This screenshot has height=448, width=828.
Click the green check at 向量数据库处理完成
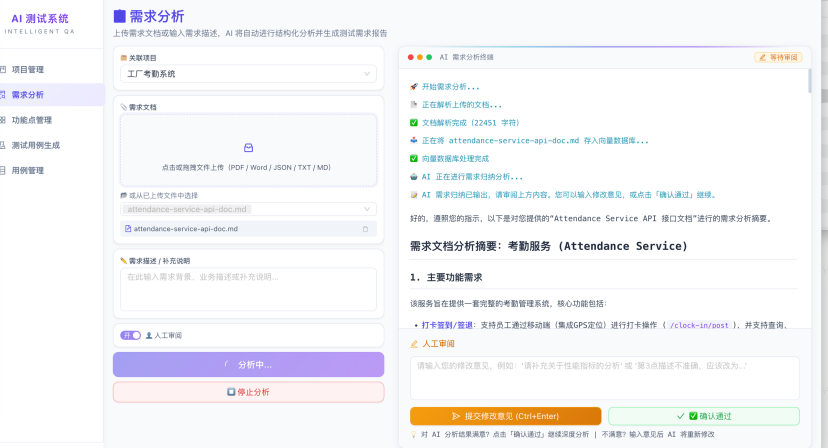click(414, 158)
